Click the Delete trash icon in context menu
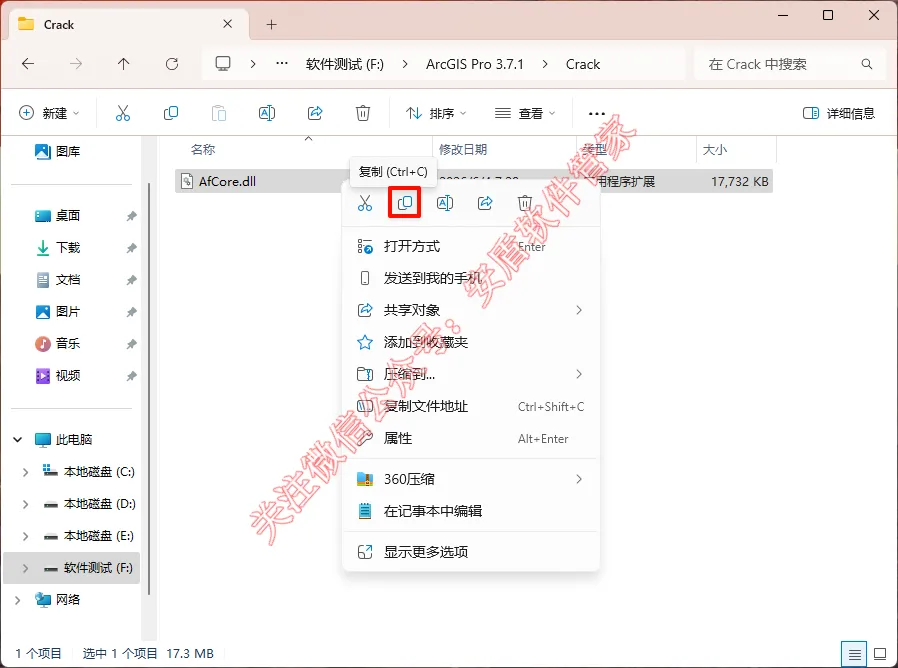 click(x=525, y=202)
